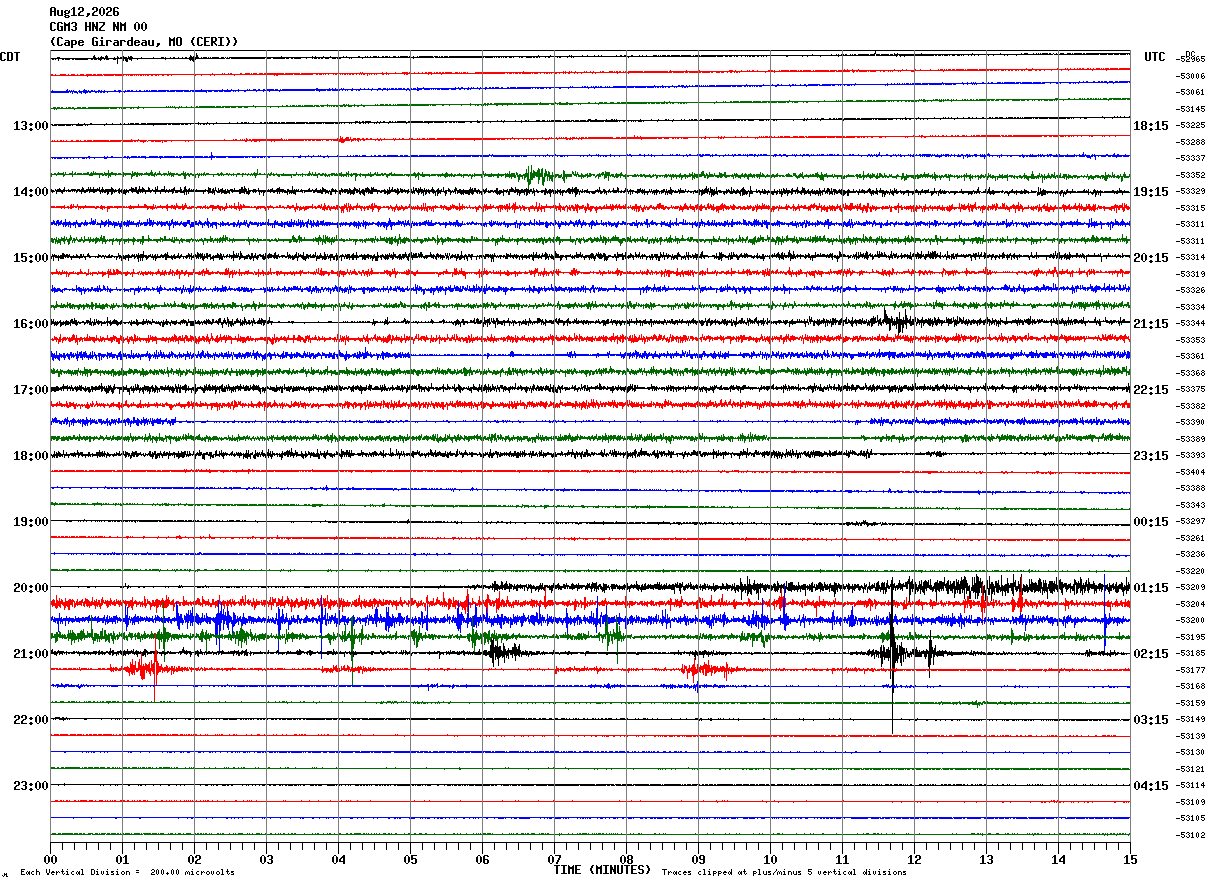The image size is (1210, 886).
Task: Click the DC offset value '-53329'
Action: (x=1190, y=191)
